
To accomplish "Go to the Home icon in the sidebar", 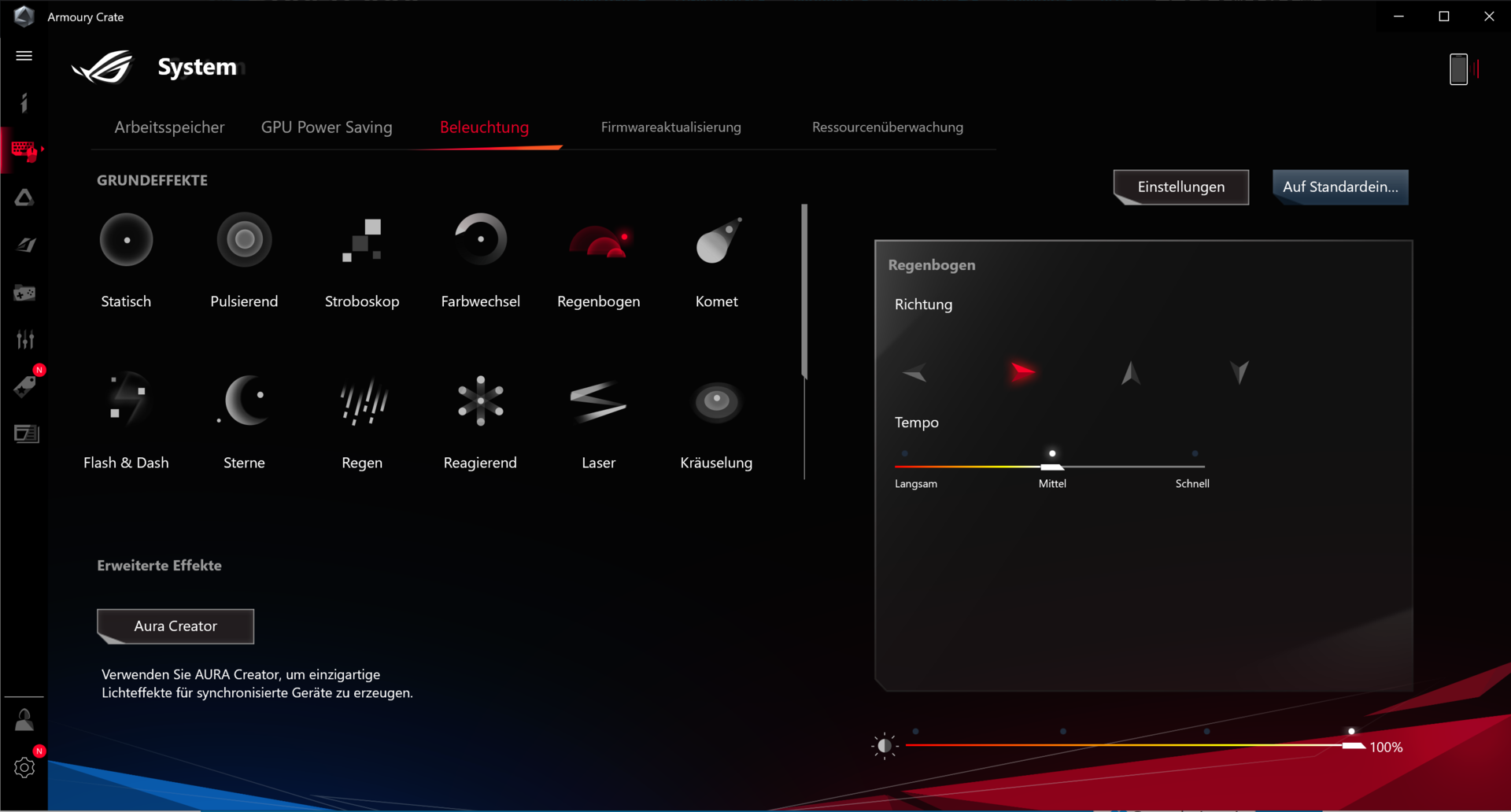I will click(x=24, y=103).
